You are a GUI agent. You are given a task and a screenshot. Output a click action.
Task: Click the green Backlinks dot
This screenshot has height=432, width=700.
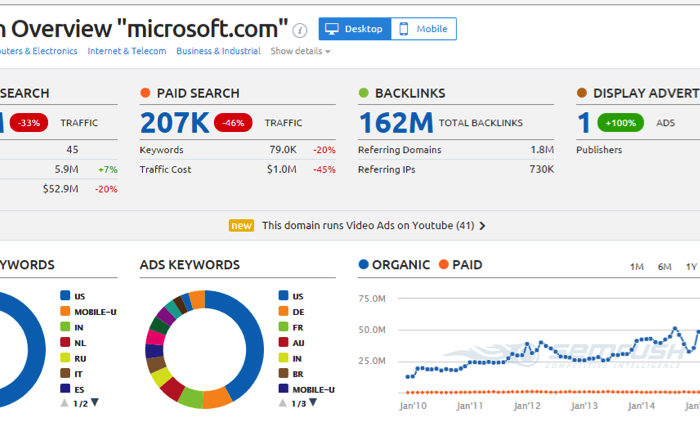364,93
